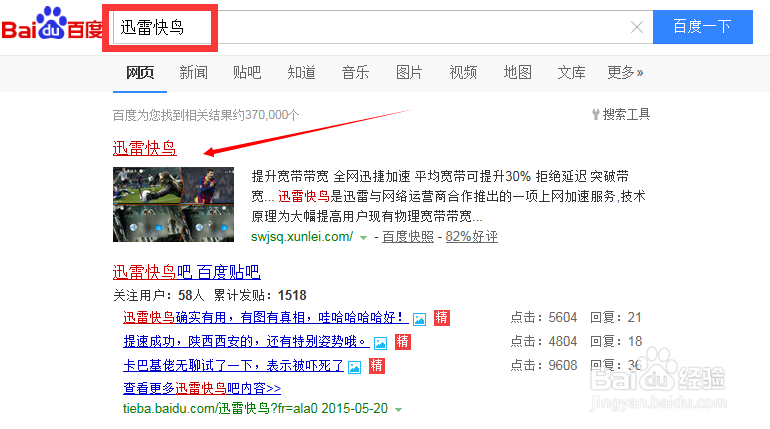Image resolution: width=770 pixels, height=429 pixels.
Task: Open the 音乐 tab
Action: point(355,73)
